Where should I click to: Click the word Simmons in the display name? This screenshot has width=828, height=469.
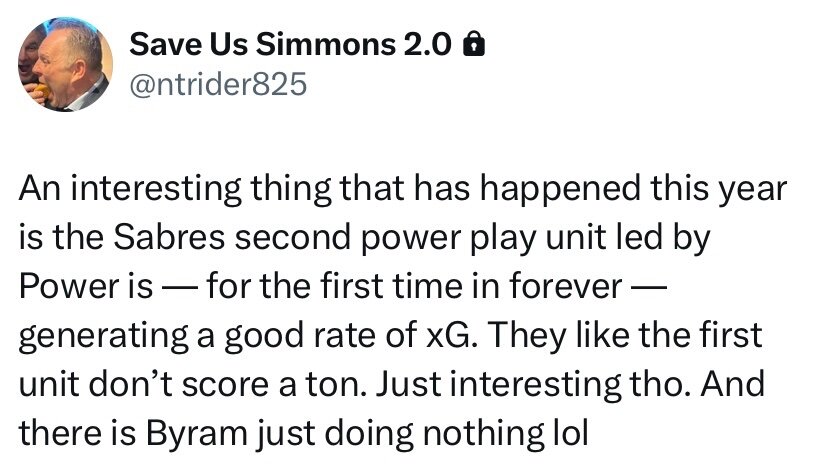(326, 44)
